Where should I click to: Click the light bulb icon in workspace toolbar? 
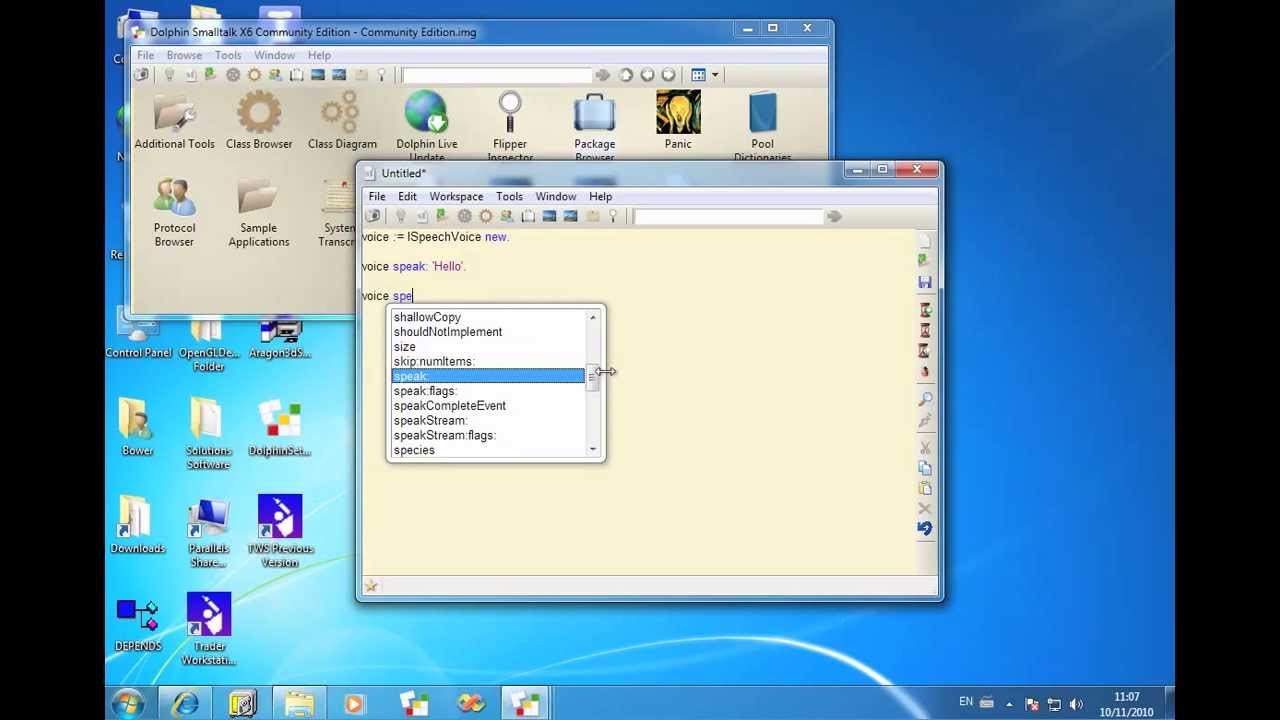click(400, 216)
